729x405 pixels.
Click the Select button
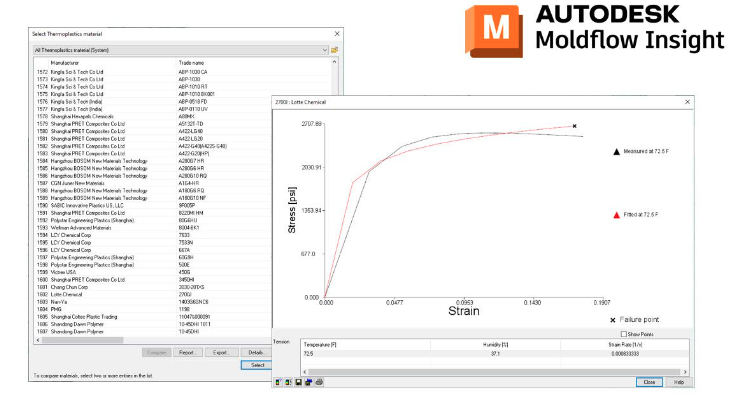(257, 365)
